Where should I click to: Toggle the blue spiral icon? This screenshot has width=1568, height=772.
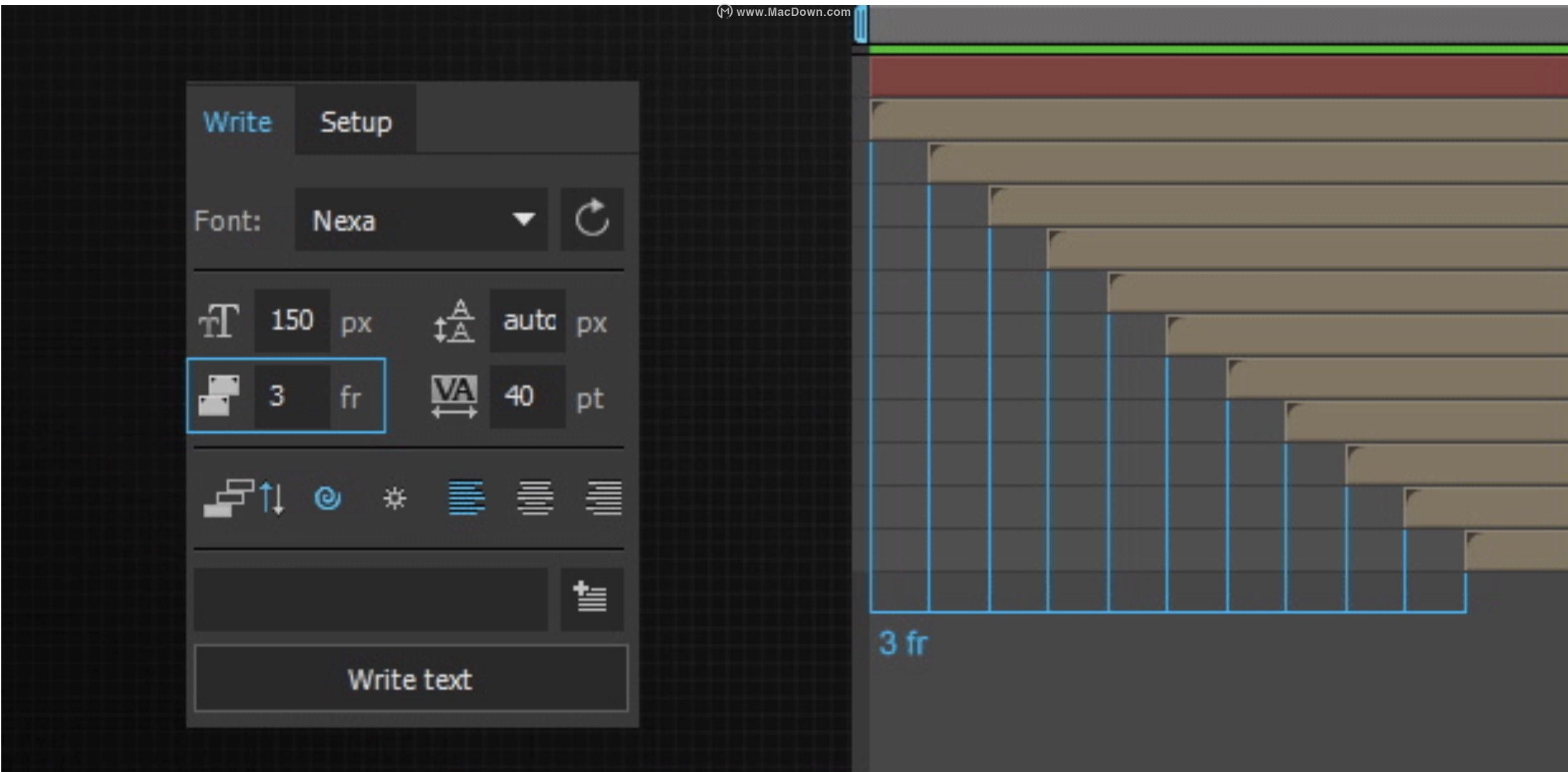pos(328,498)
